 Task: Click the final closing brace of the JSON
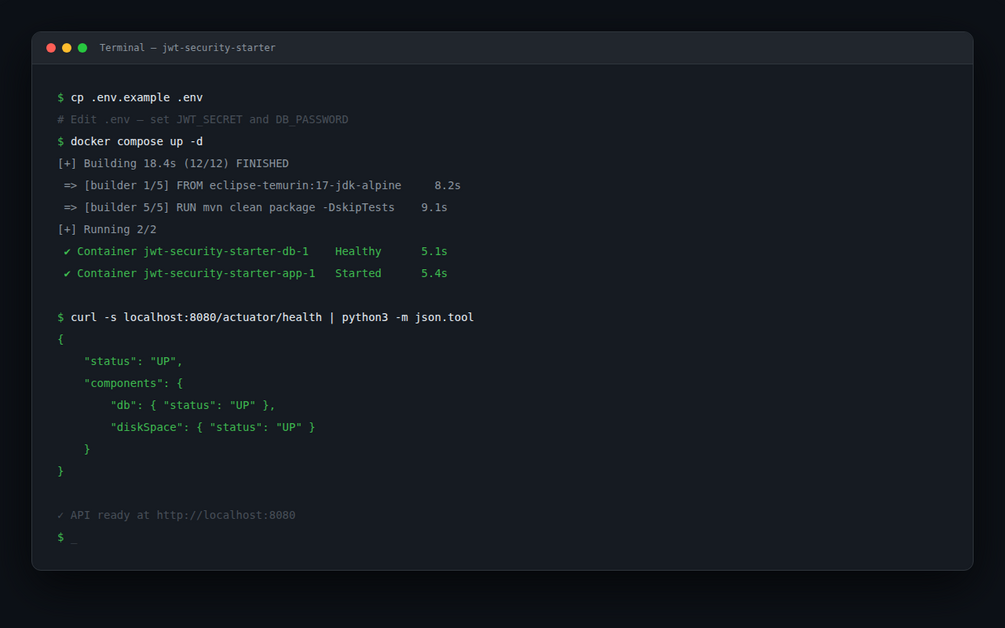[60, 472]
